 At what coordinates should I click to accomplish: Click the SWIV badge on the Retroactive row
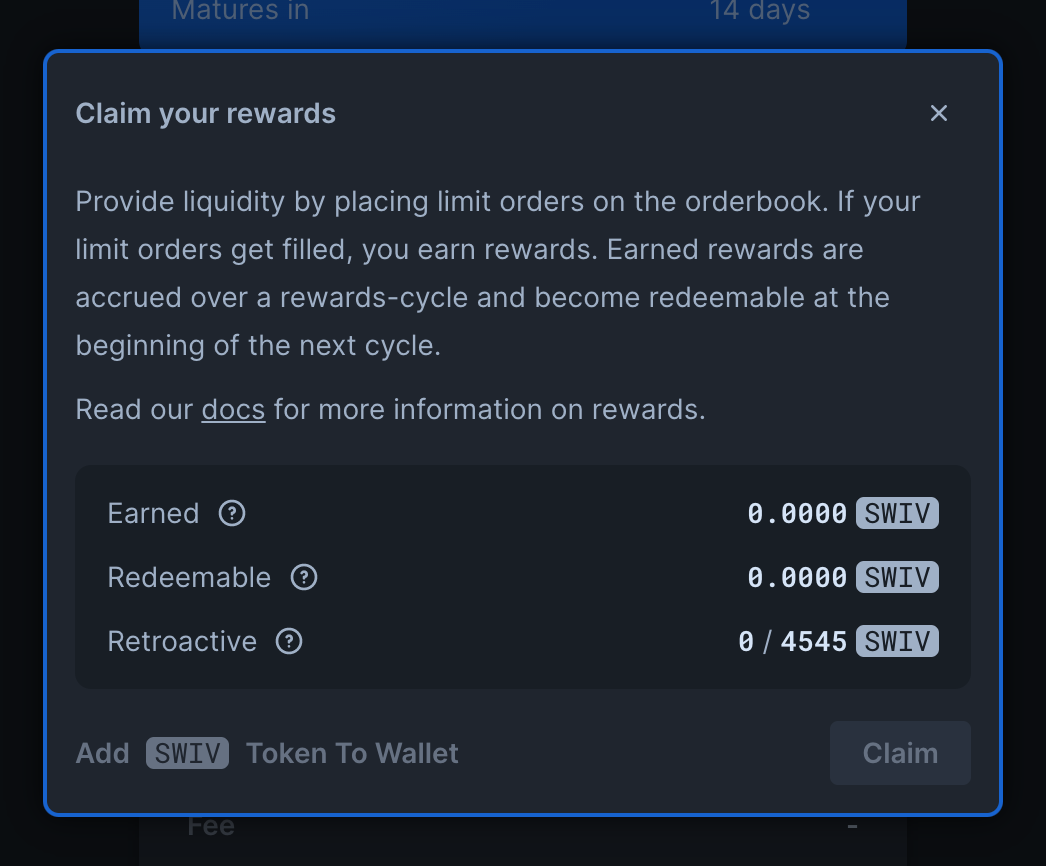[x=897, y=641]
